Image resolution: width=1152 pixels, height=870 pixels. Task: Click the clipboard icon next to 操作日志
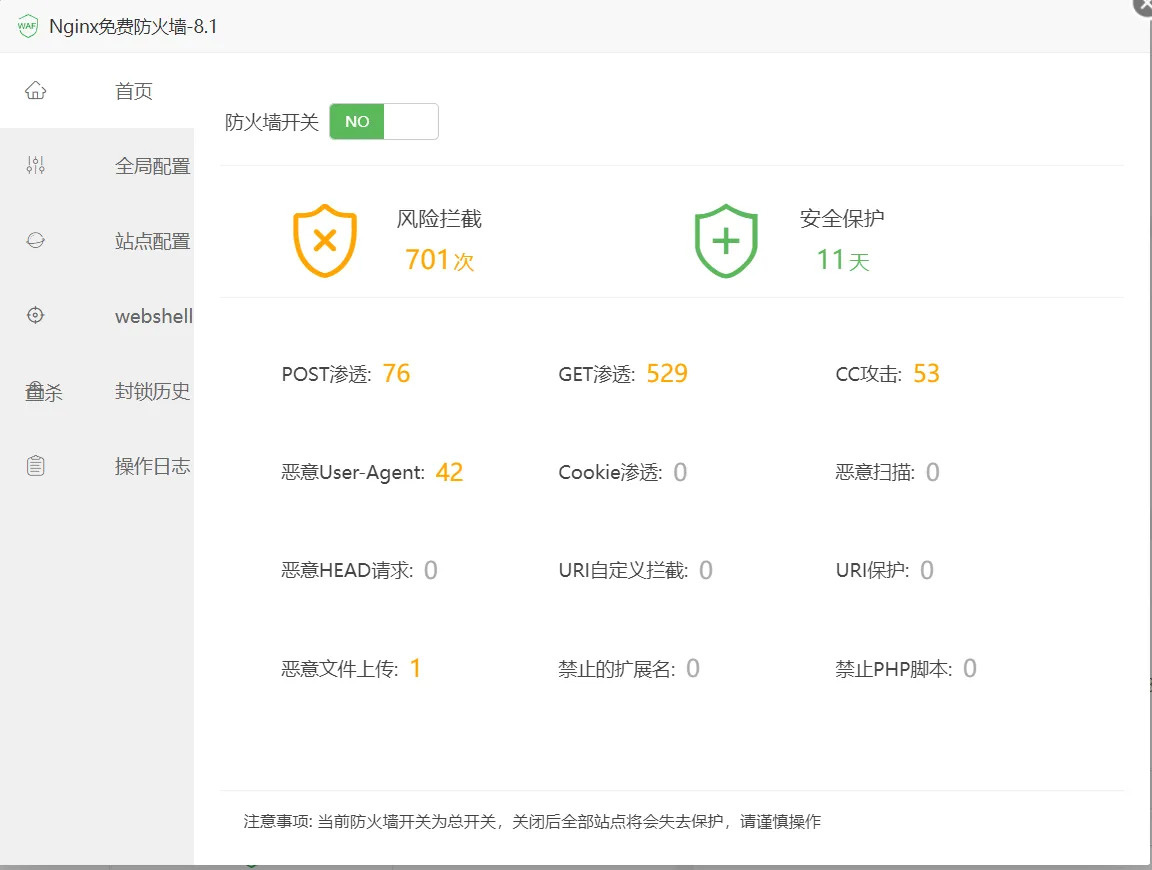pyautogui.click(x=36, y=465)
